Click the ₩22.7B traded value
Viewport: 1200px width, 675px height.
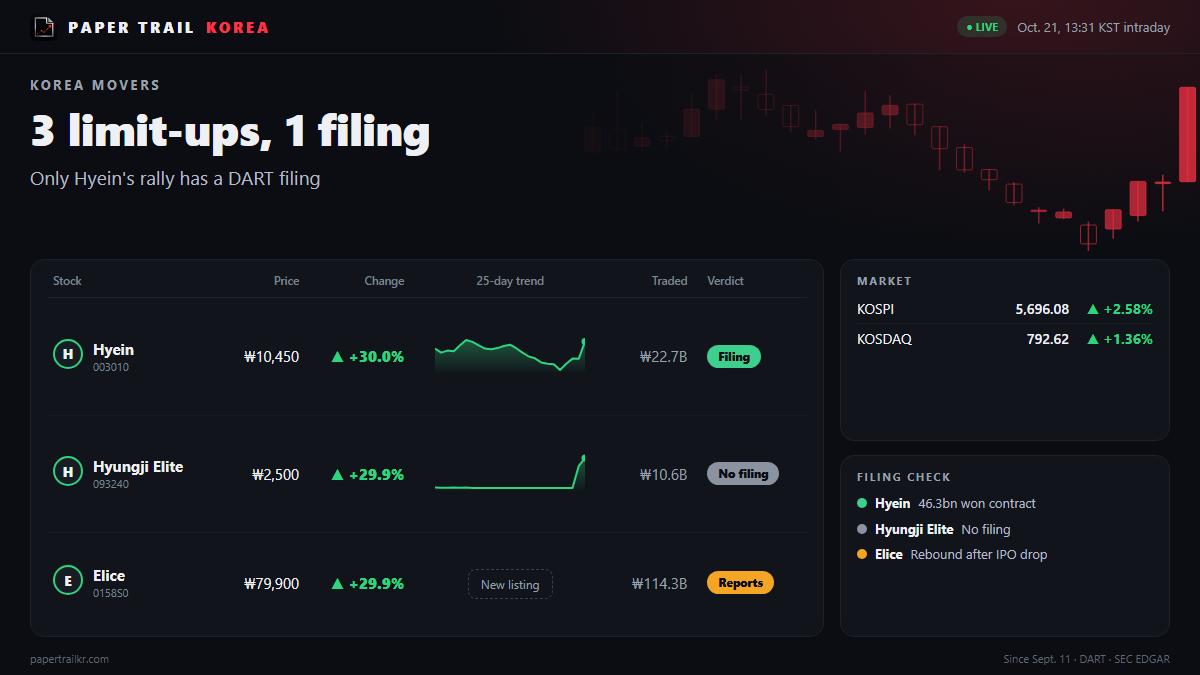[664, 357]
